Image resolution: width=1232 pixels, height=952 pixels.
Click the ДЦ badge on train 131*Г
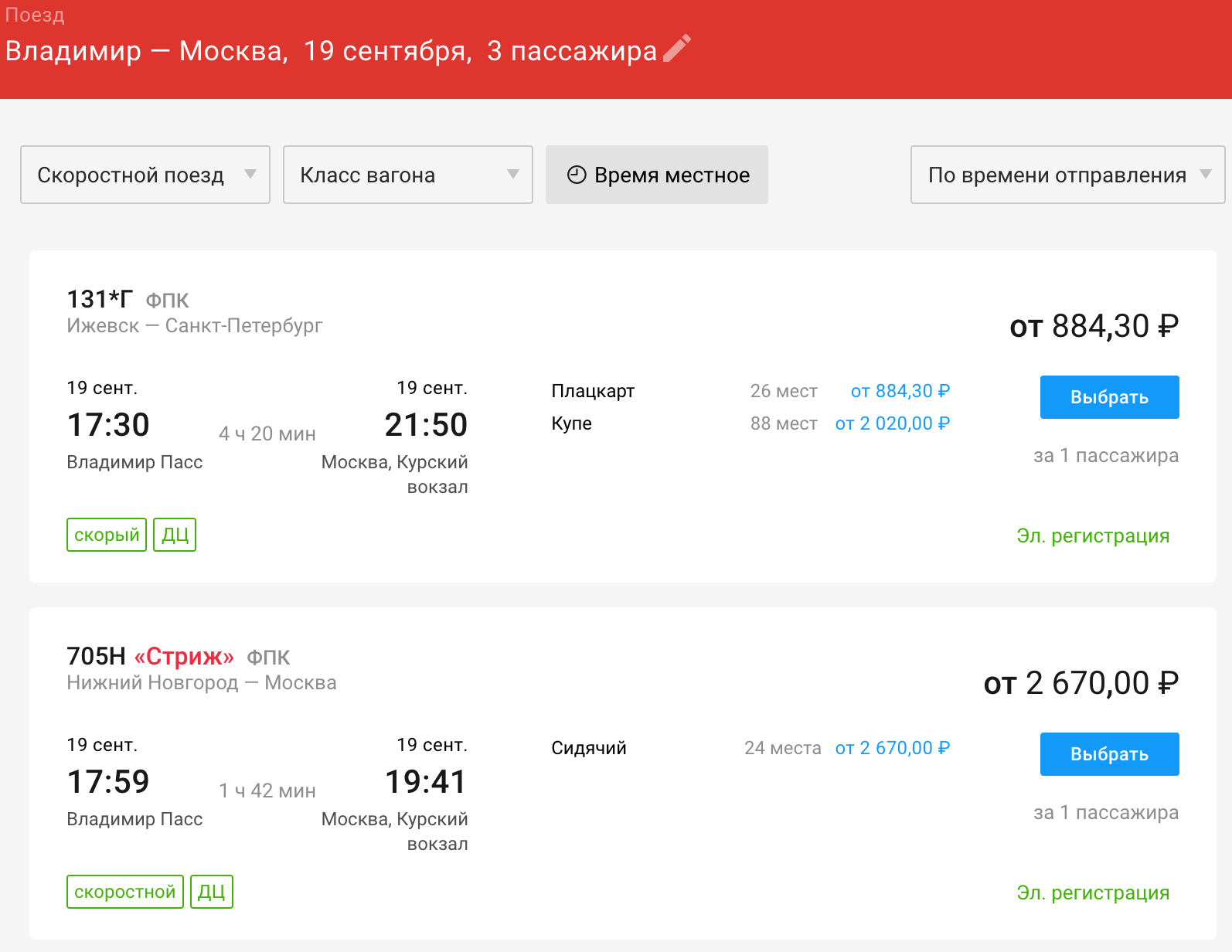pos(175,535)
